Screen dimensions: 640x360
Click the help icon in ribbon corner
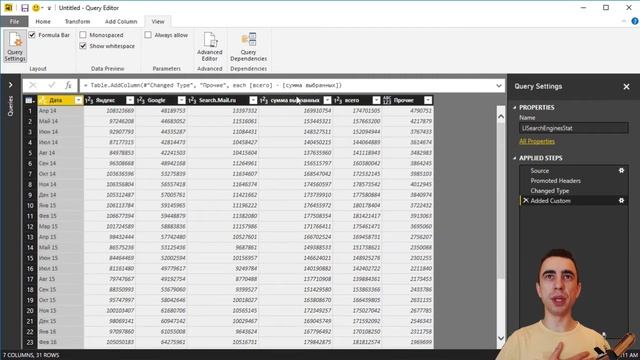tap(635, 21)
